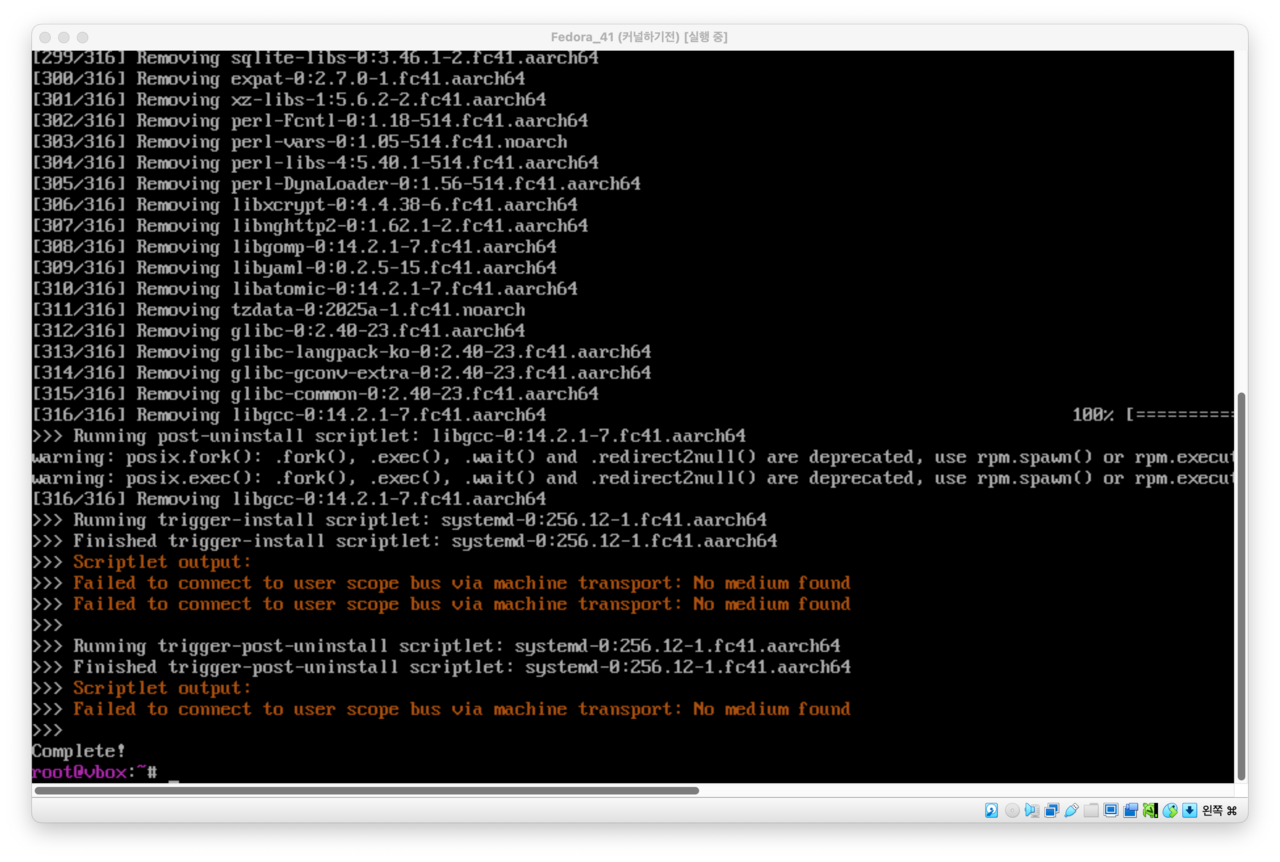This screenshot has height=862, width=1280.
Task: Click the host key label 왼쪽 ⌘
Action: tap(1219, 810)
